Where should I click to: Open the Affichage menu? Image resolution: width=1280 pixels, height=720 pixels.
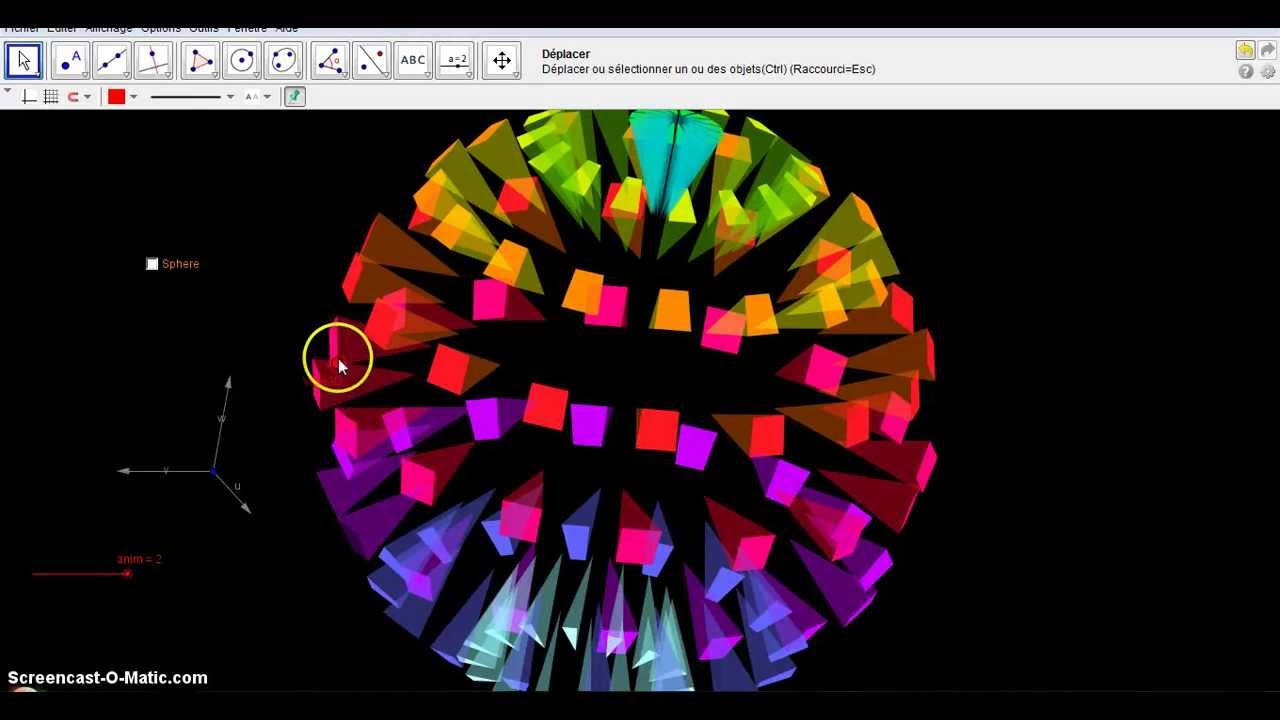pos(109,29)
